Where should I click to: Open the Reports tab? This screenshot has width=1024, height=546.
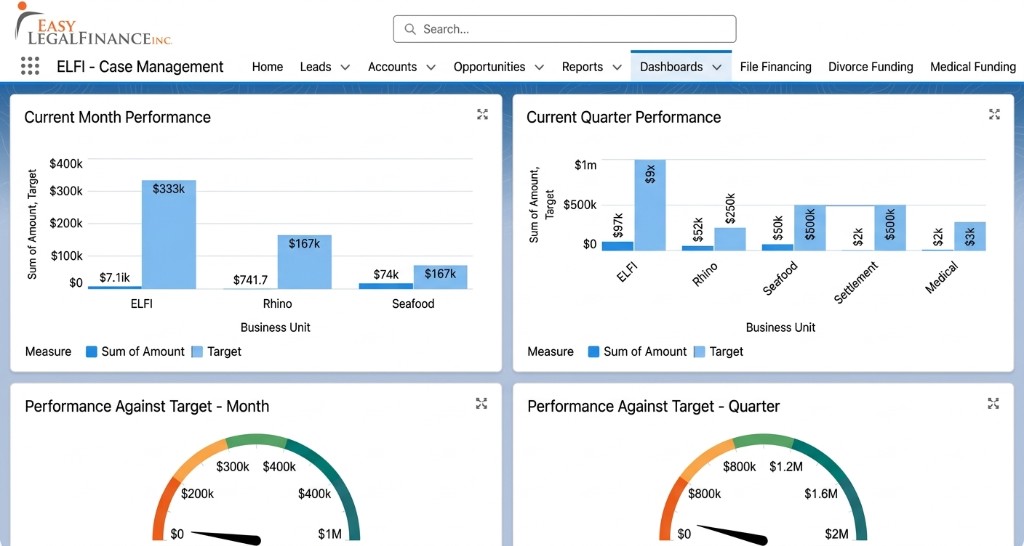coord(583,67)
